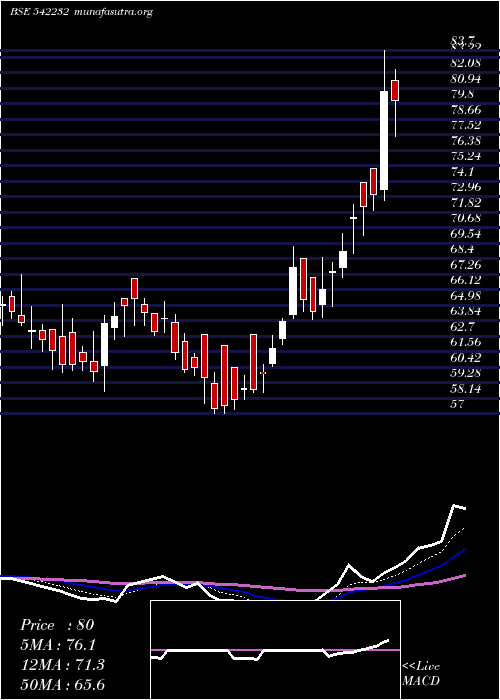This screenshot has height=700, width=500.
Task: Click the BSE 542232 munafasutra.org title text
Action: click(x=82, y=12)
